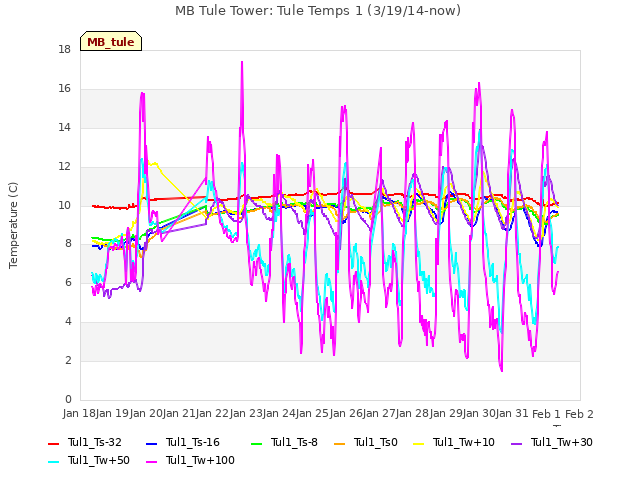Select the Tul1_Ts-32 legend label
Image resolution: width=640 pixels, height=480 pixels.
[95, 442]
